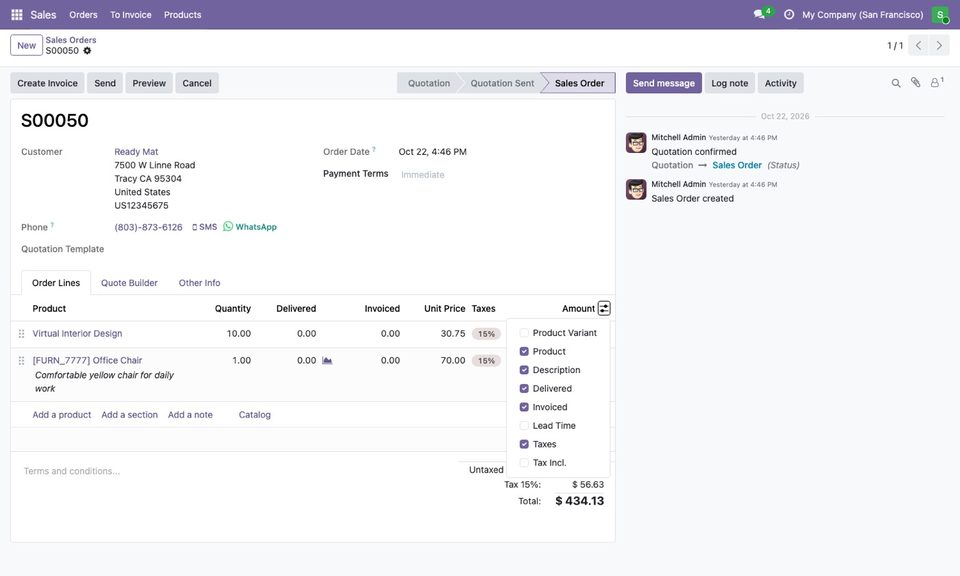Uncheck the Delivered column checkbox

524,389
